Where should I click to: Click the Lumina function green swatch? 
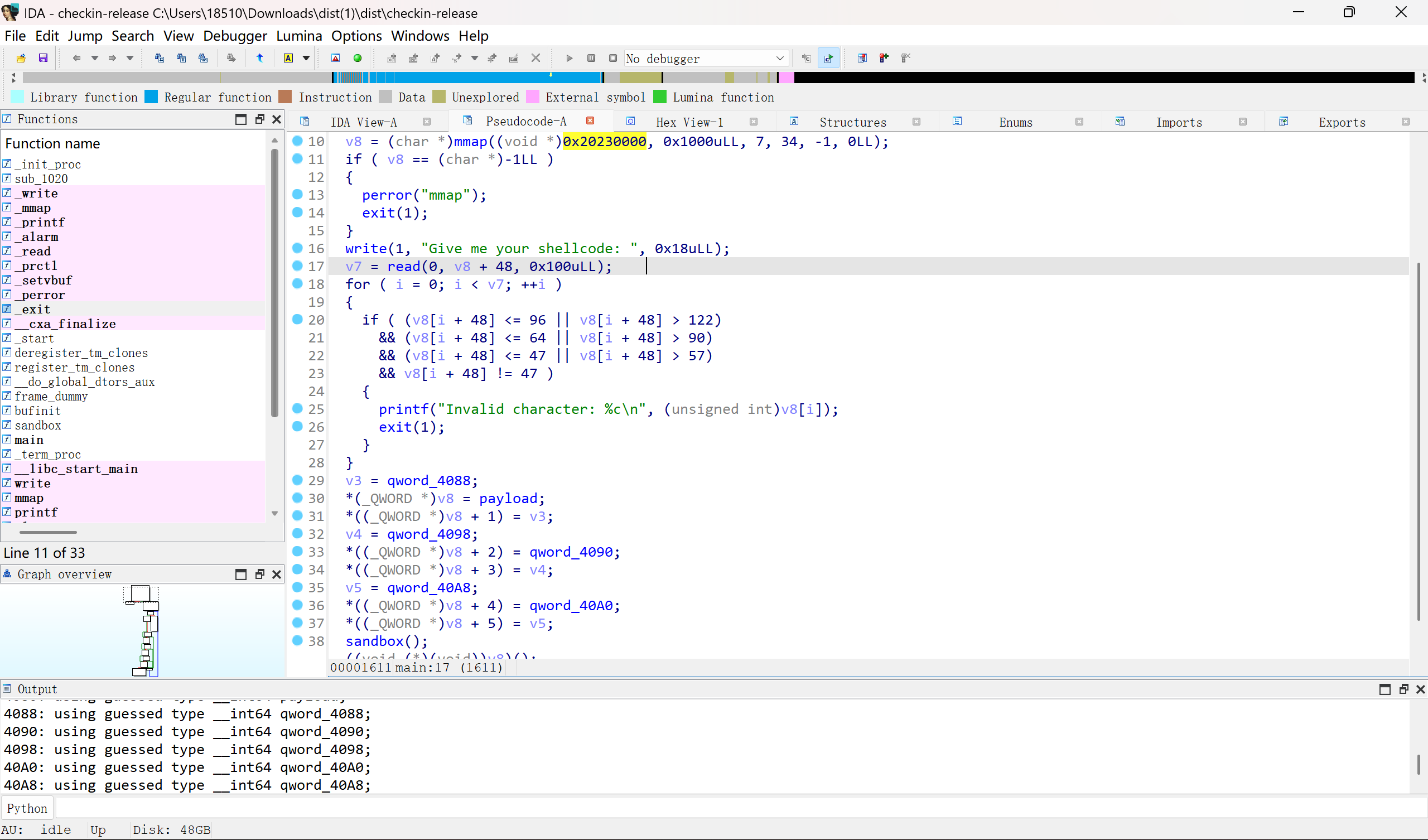tap(659, 97)
